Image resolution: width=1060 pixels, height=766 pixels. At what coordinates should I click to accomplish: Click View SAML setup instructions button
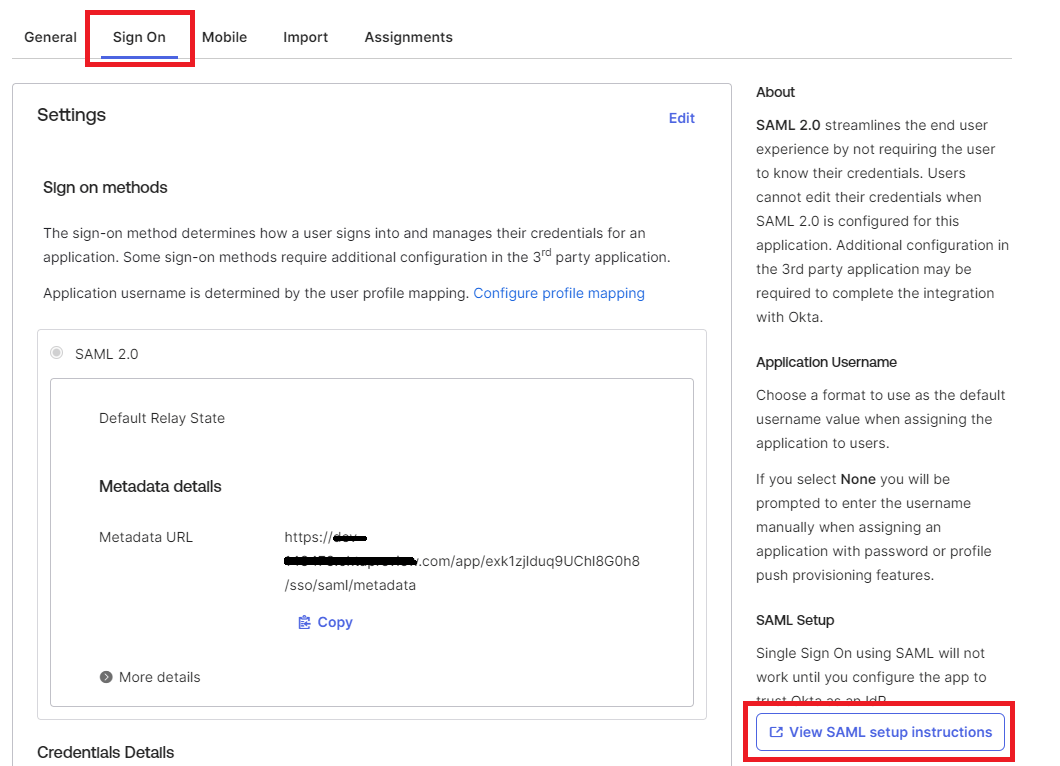[880, 732]
